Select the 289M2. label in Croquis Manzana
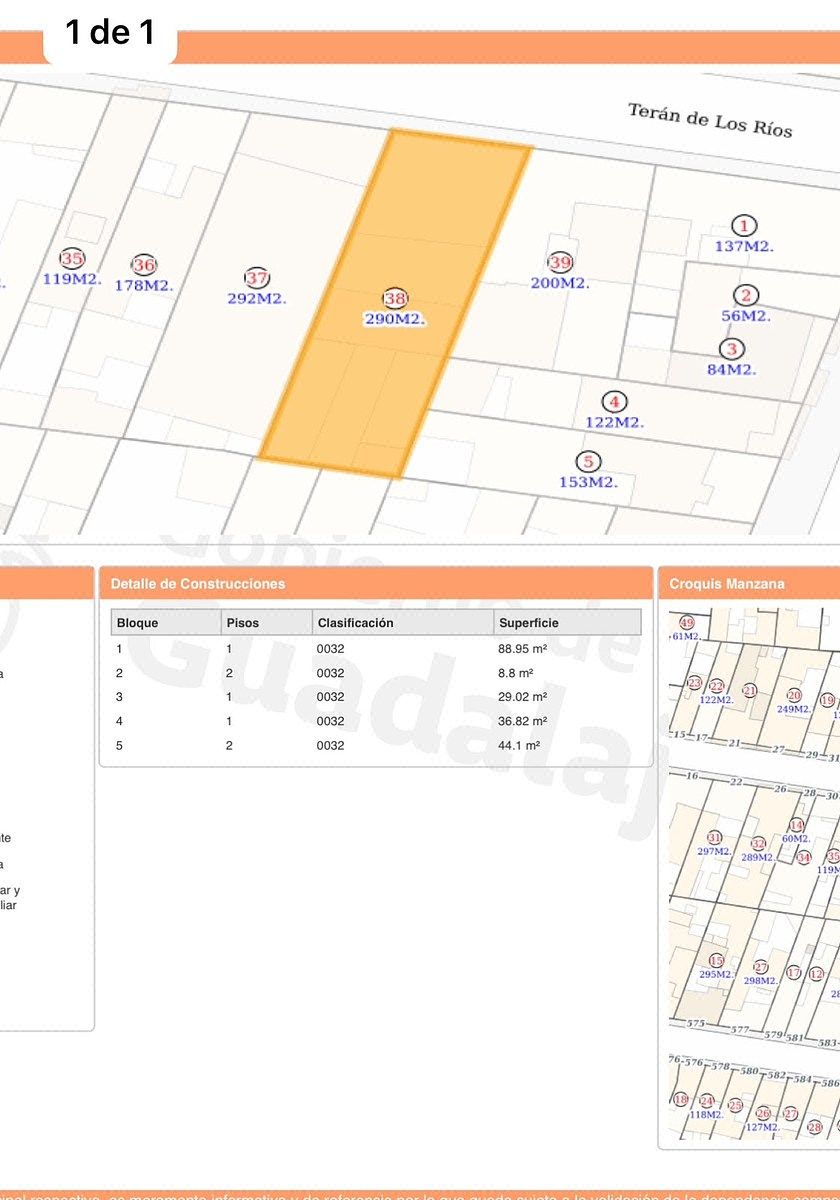 coord(757,857)
